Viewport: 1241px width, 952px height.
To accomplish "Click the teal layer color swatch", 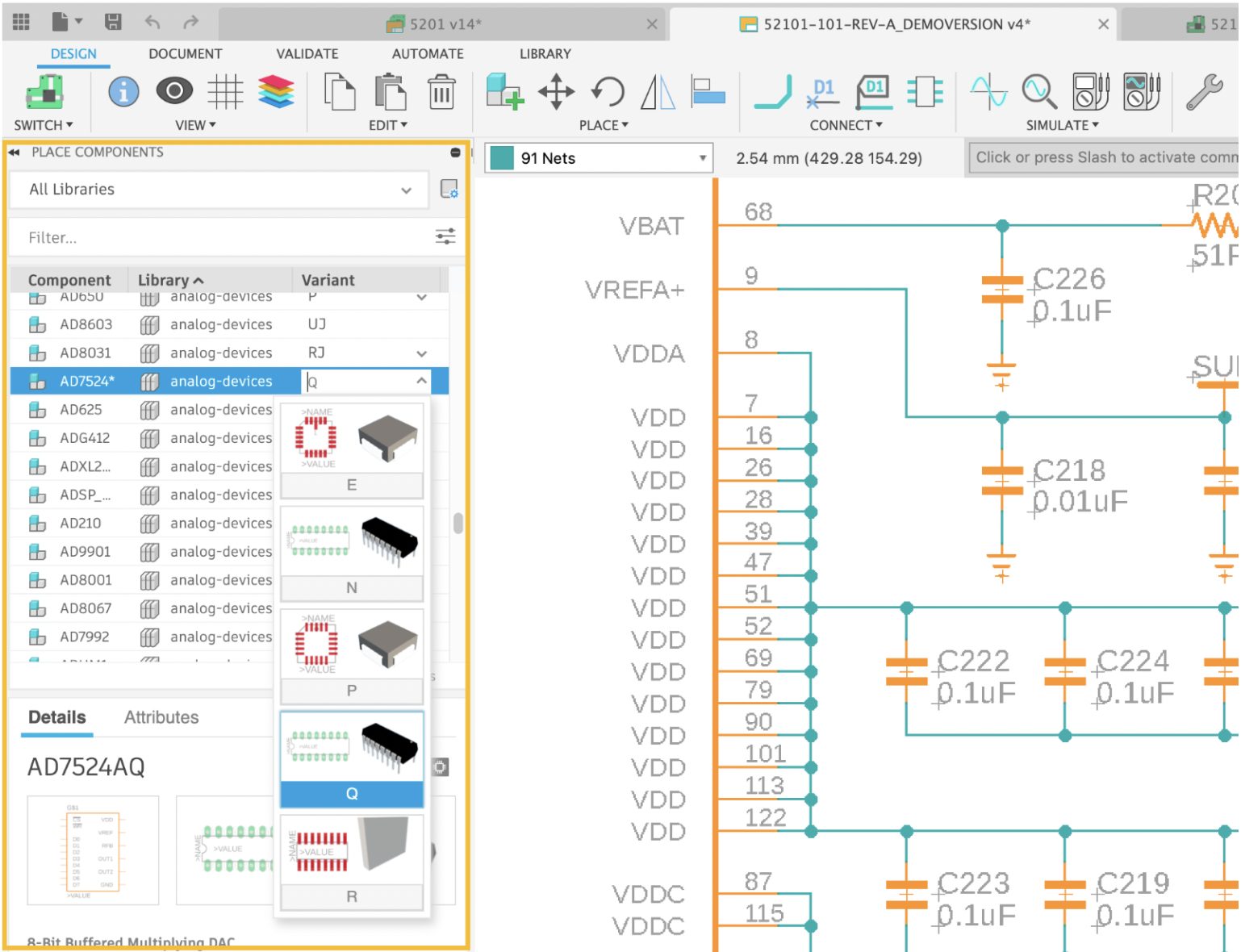I will point(502,158).
